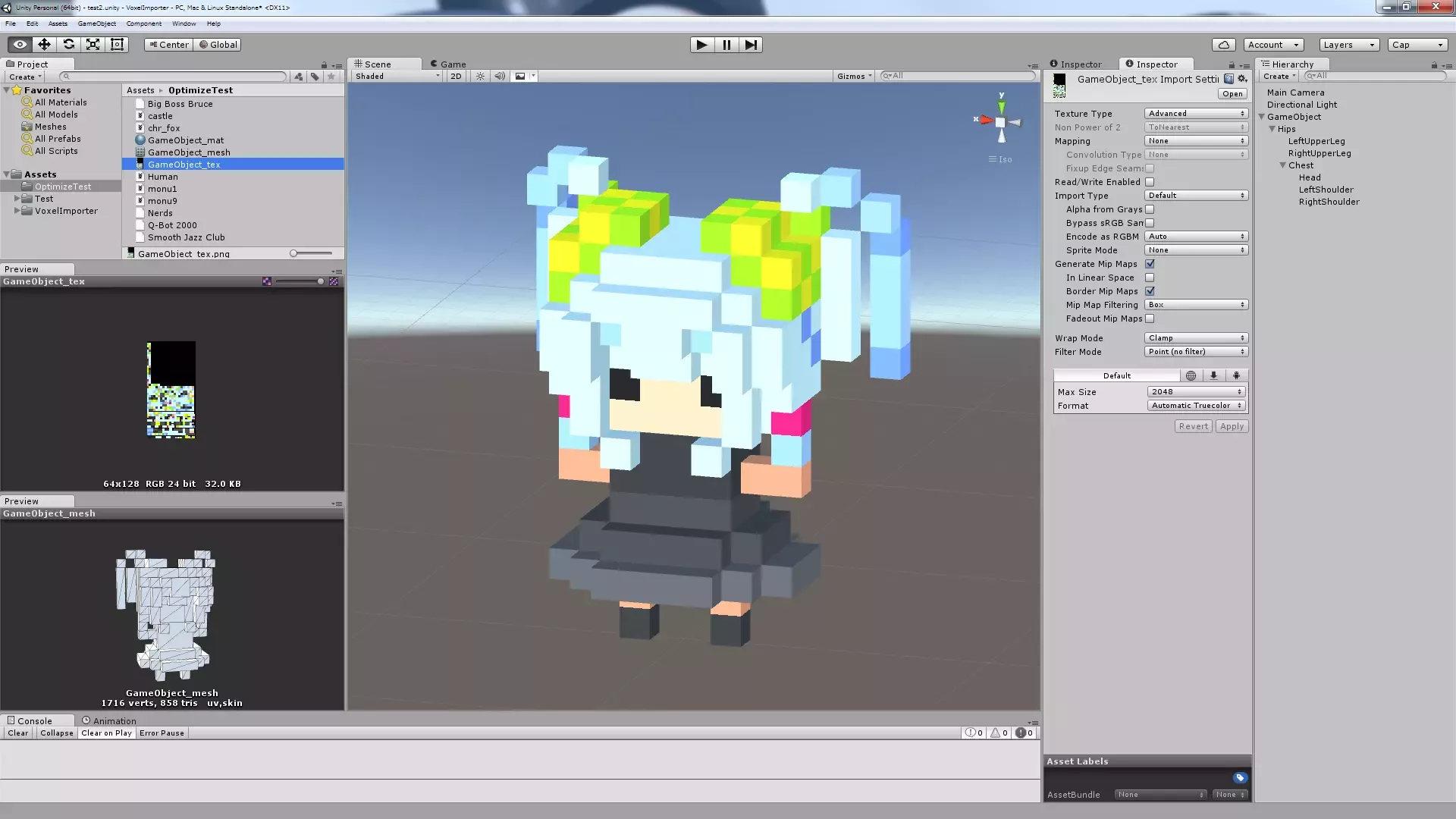Click the Step frame button
The height and width of the screenshot is (819, 1456).
pyautogui.click(x=750, y=45)
